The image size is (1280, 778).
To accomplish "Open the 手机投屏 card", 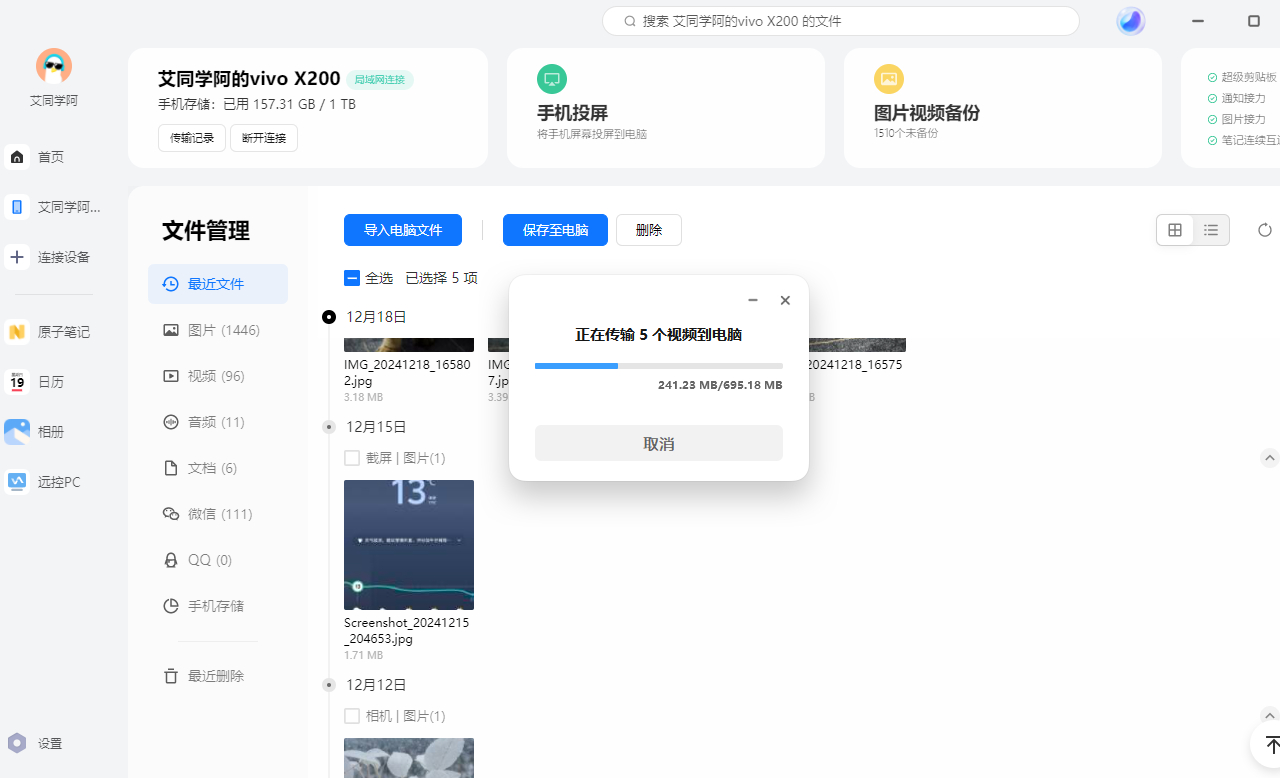I will pyautogui.click(x=666, y=108).
